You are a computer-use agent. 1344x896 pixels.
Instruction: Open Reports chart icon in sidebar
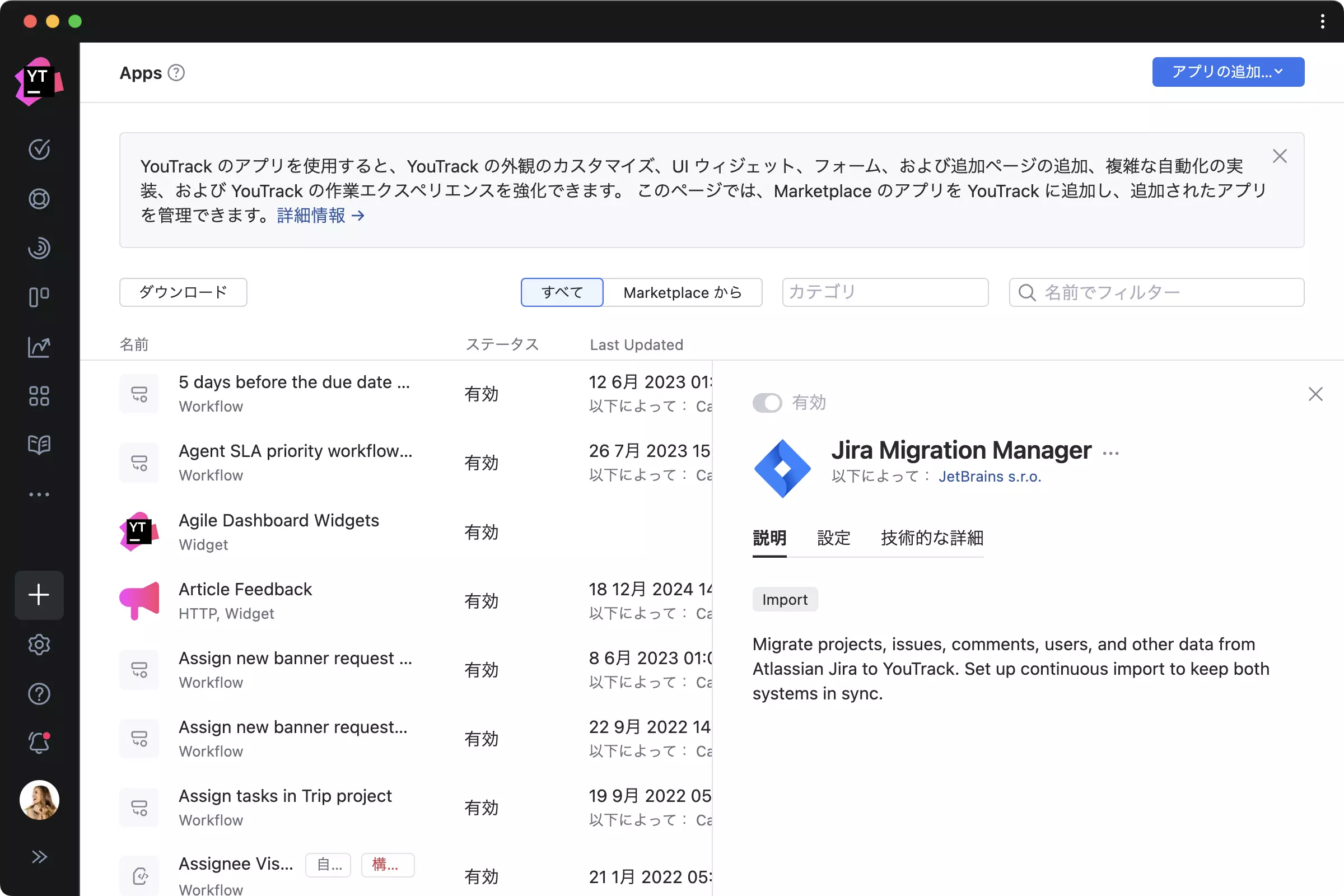coord(39,347)
